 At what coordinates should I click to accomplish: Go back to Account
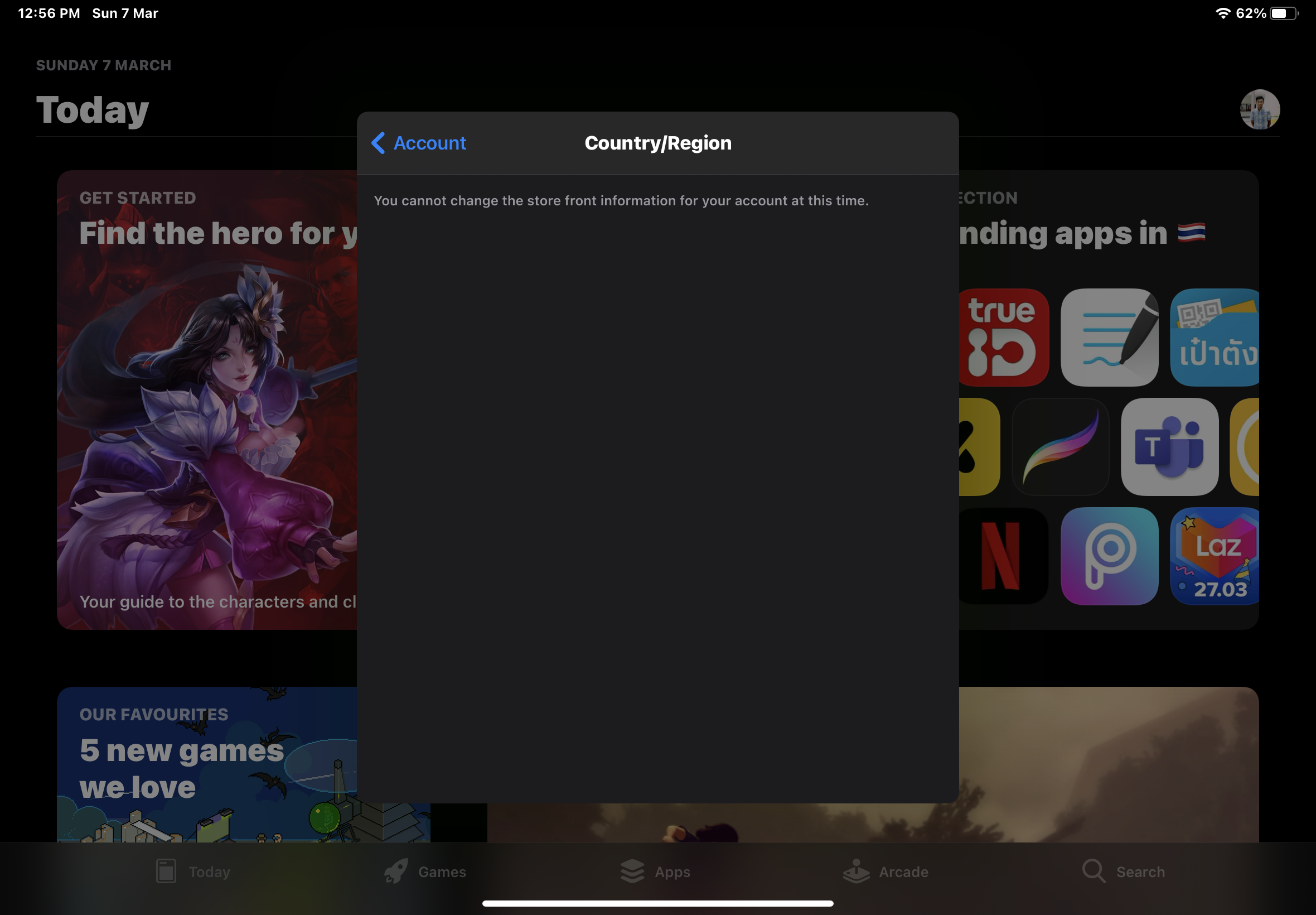[429, 143]
